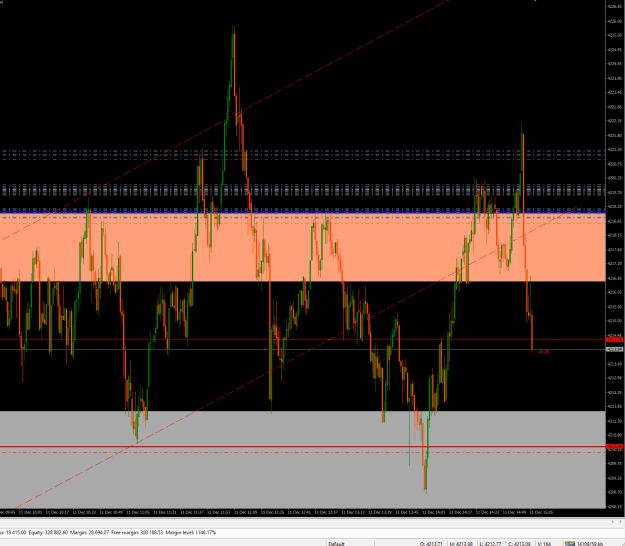This screenshot has width=625, height=546.
Task: Click the right tab-scroll arrow above status bar
Action: pos(621,521)
